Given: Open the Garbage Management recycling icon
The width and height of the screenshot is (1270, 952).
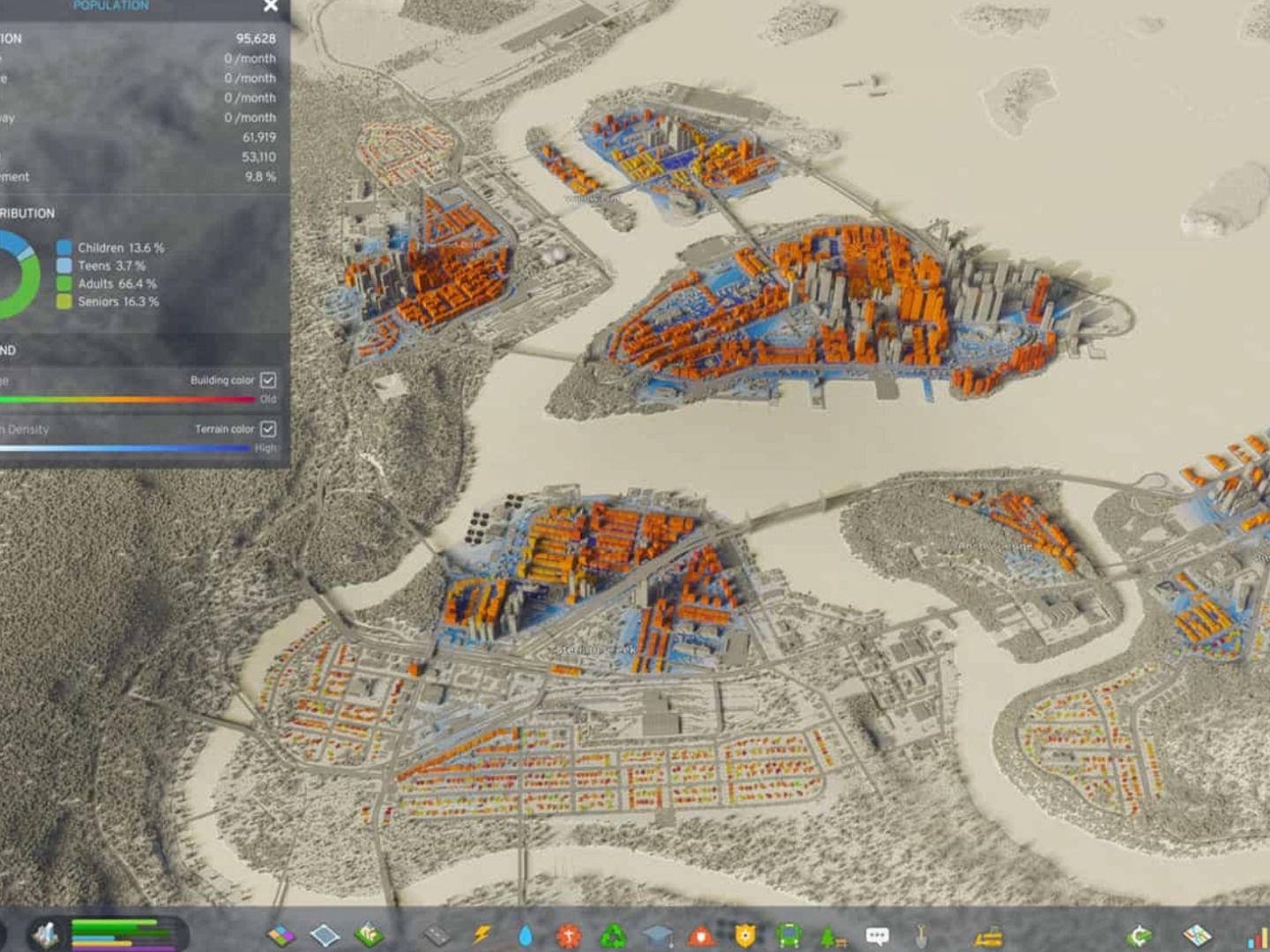Looking at the screenshot, I should [x=614, y=935].
